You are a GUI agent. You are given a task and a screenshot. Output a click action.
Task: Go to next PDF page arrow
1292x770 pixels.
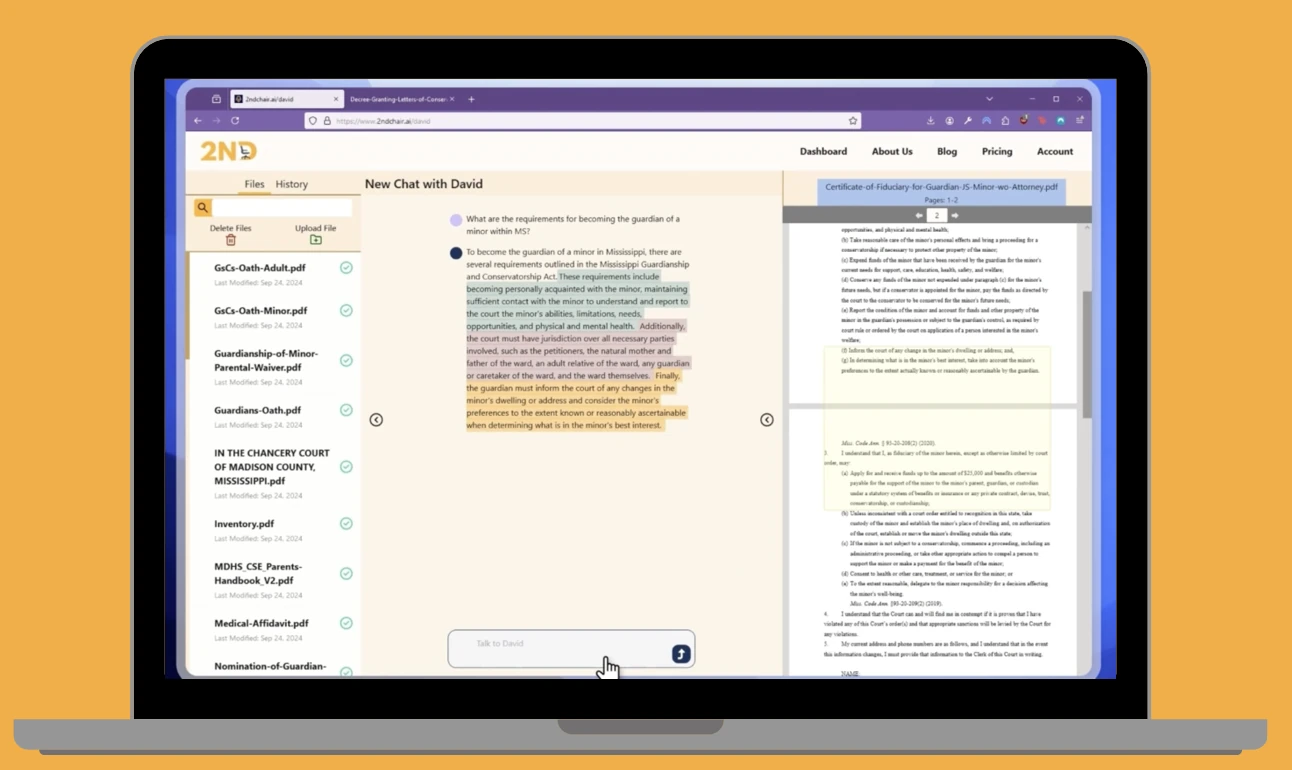954,215
